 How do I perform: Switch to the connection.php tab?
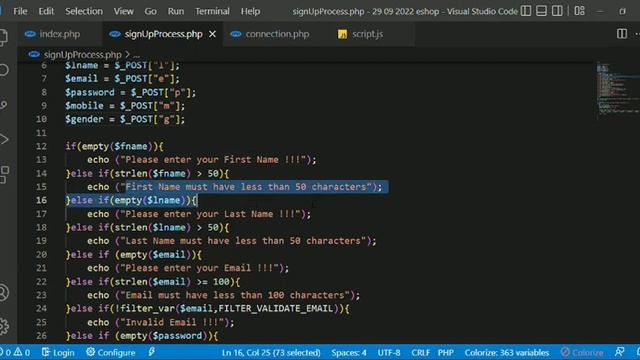point(277,34)
